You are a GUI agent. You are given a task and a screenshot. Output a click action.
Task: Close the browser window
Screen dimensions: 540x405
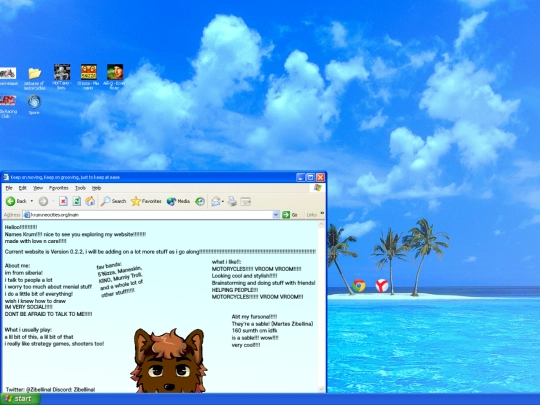pos(320,177)
